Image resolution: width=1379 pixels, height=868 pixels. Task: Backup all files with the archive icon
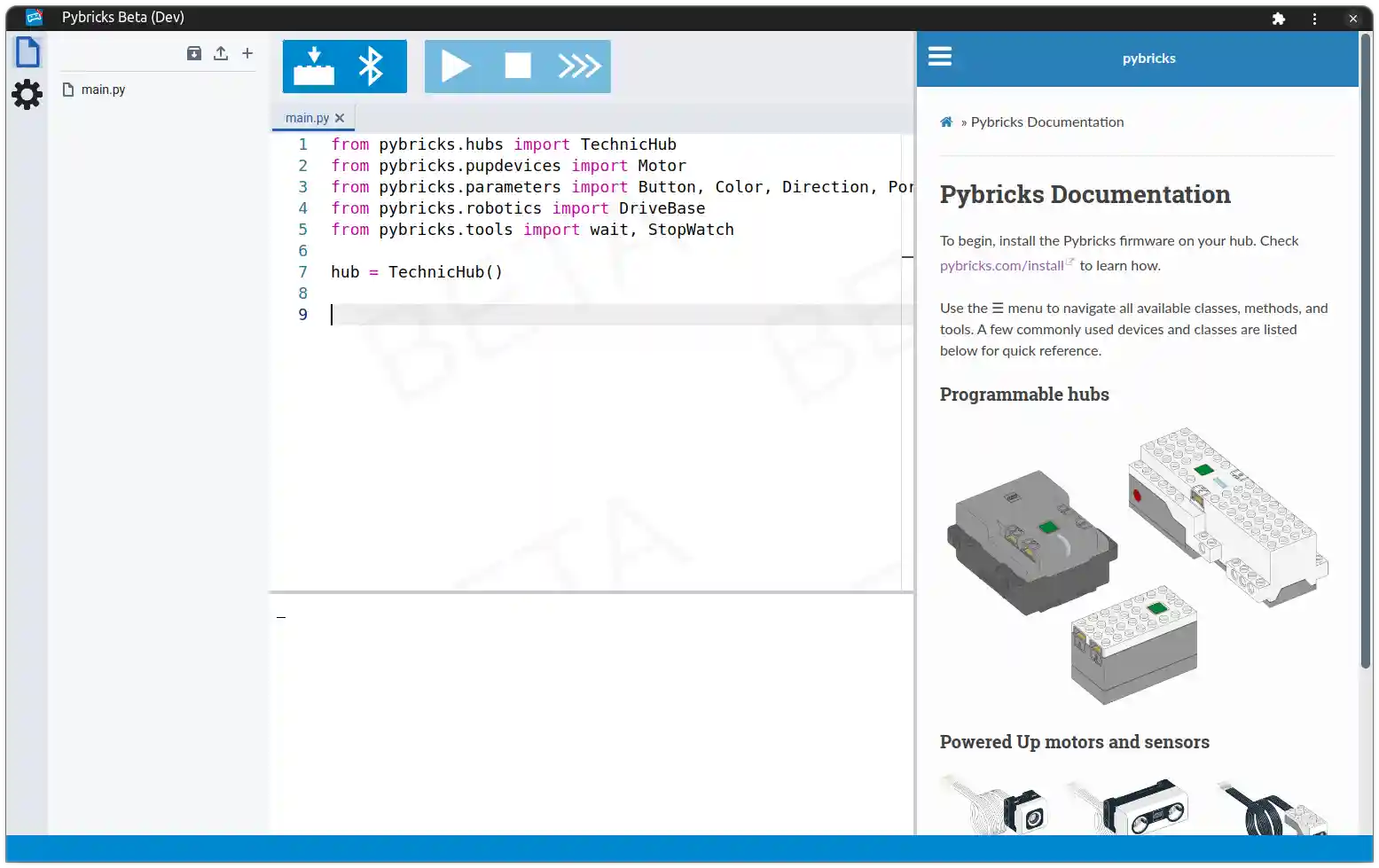click(193, 53)
